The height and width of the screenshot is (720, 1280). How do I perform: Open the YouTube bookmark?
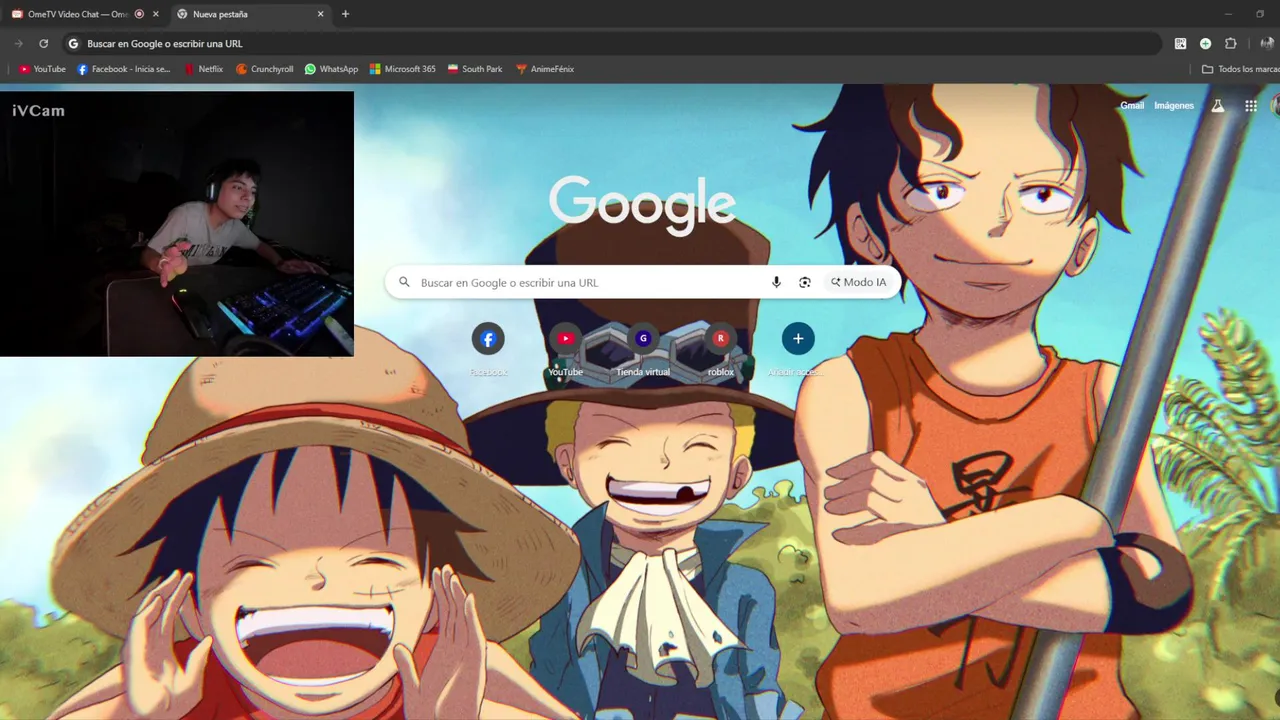tap(42, 69)
